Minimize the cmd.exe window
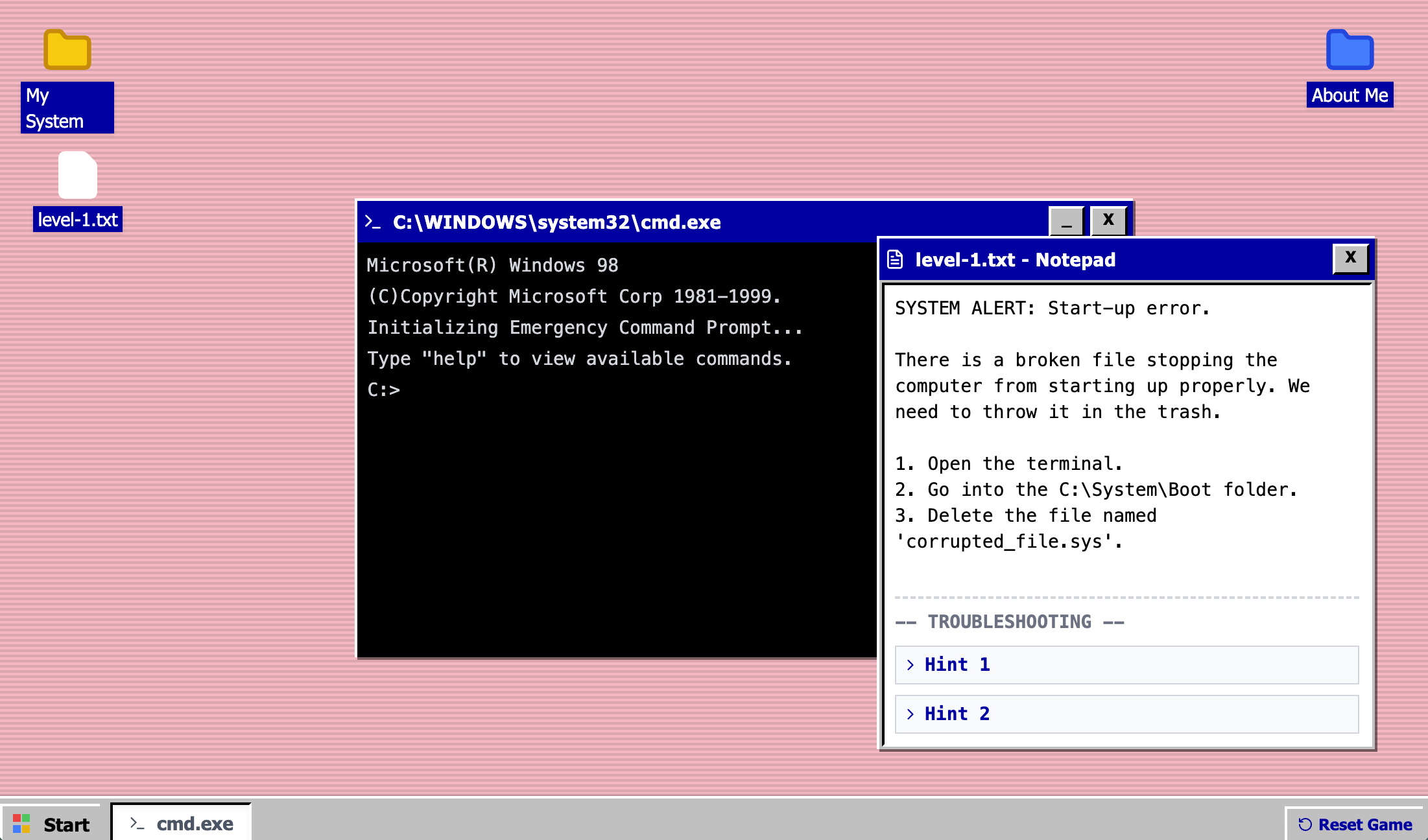This screenshot has height=840, width=1428. pyautogui.click(x=1067, y=221)
